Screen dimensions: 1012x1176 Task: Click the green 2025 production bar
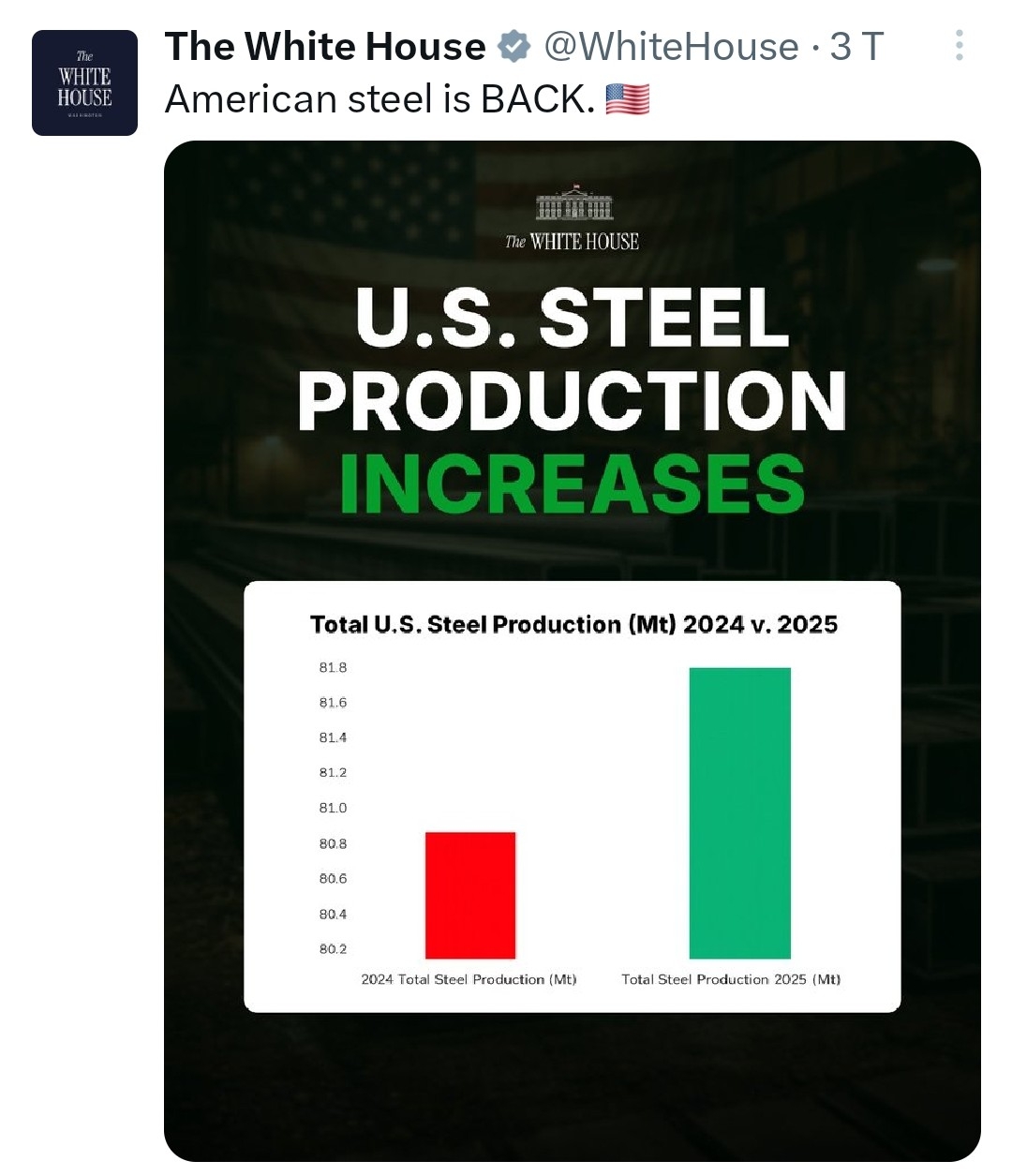(x=739, y=812)
